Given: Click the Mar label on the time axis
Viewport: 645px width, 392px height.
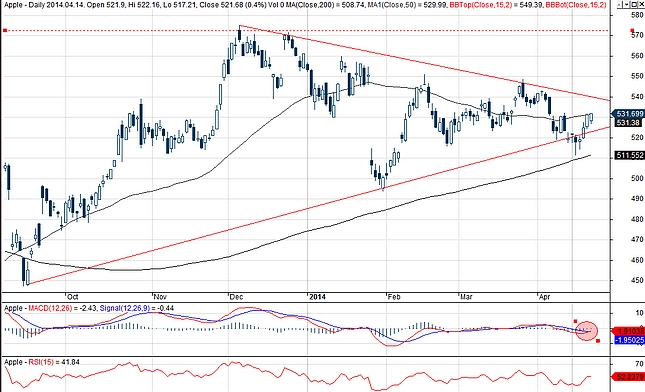Looking at the screenshot, I should point(466,297).
